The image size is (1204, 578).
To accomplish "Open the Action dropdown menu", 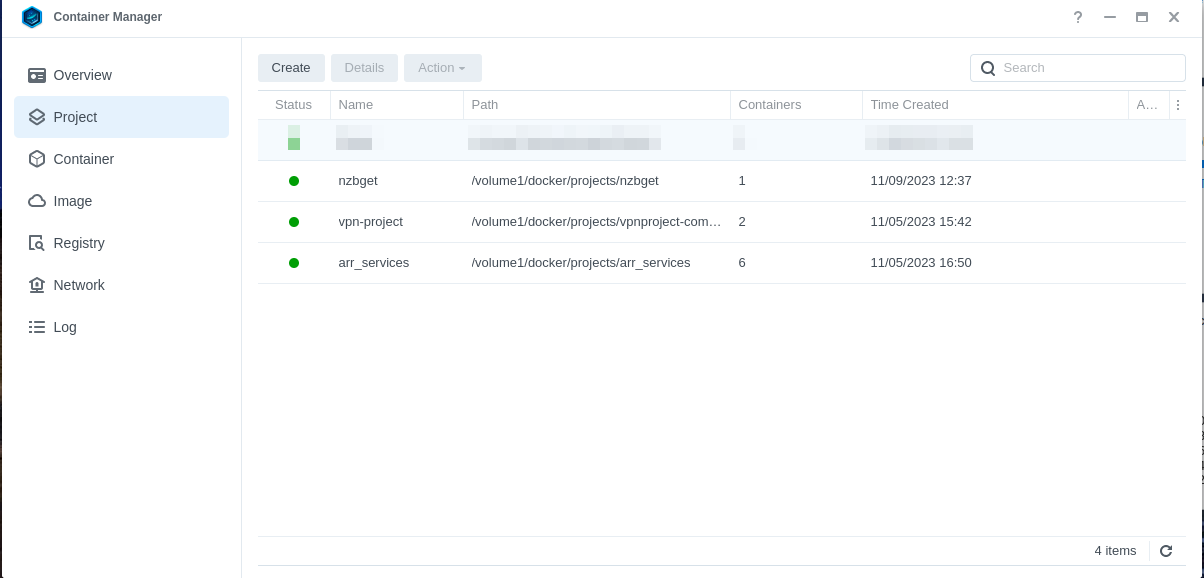I will [442, 68].
